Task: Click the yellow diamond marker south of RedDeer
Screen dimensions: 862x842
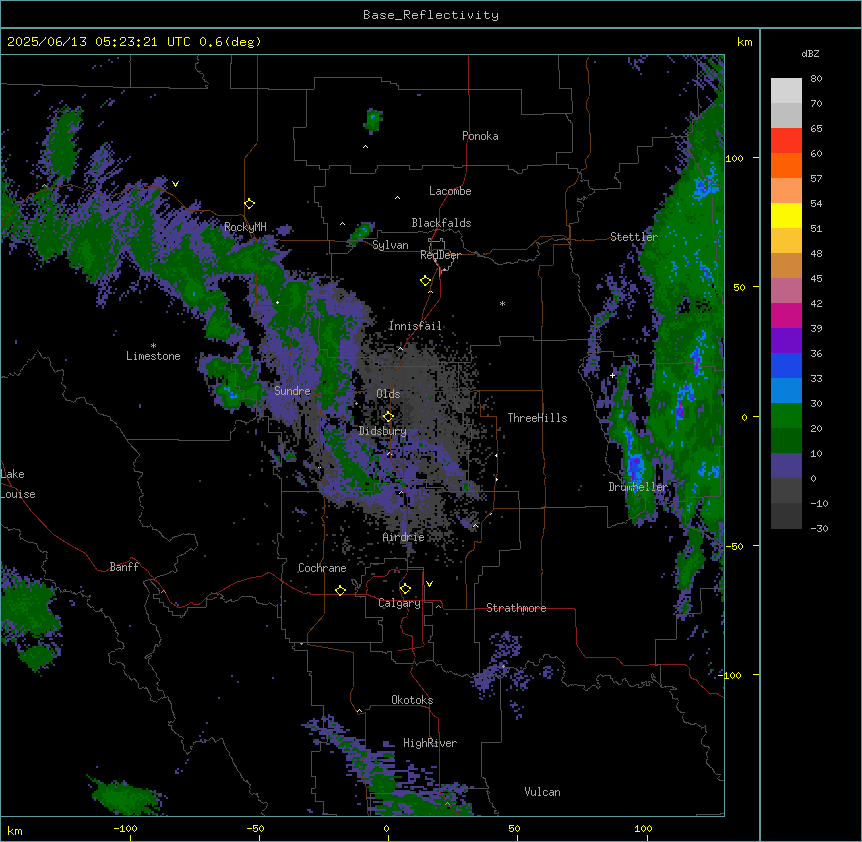Action: (426, 281)
